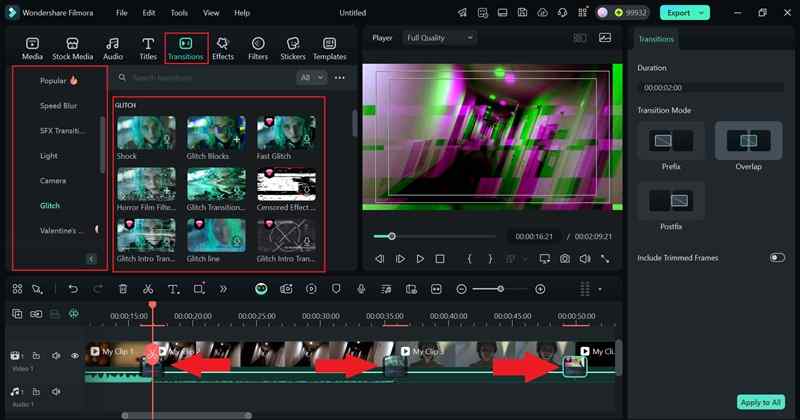The width and height of the screenshot is (800, 420).
Task: Select the Camera transitions category
Action: (53, 181)
